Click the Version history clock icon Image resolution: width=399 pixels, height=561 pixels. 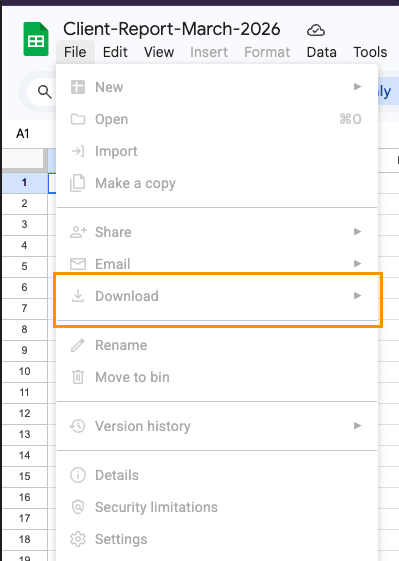point(78,426)
